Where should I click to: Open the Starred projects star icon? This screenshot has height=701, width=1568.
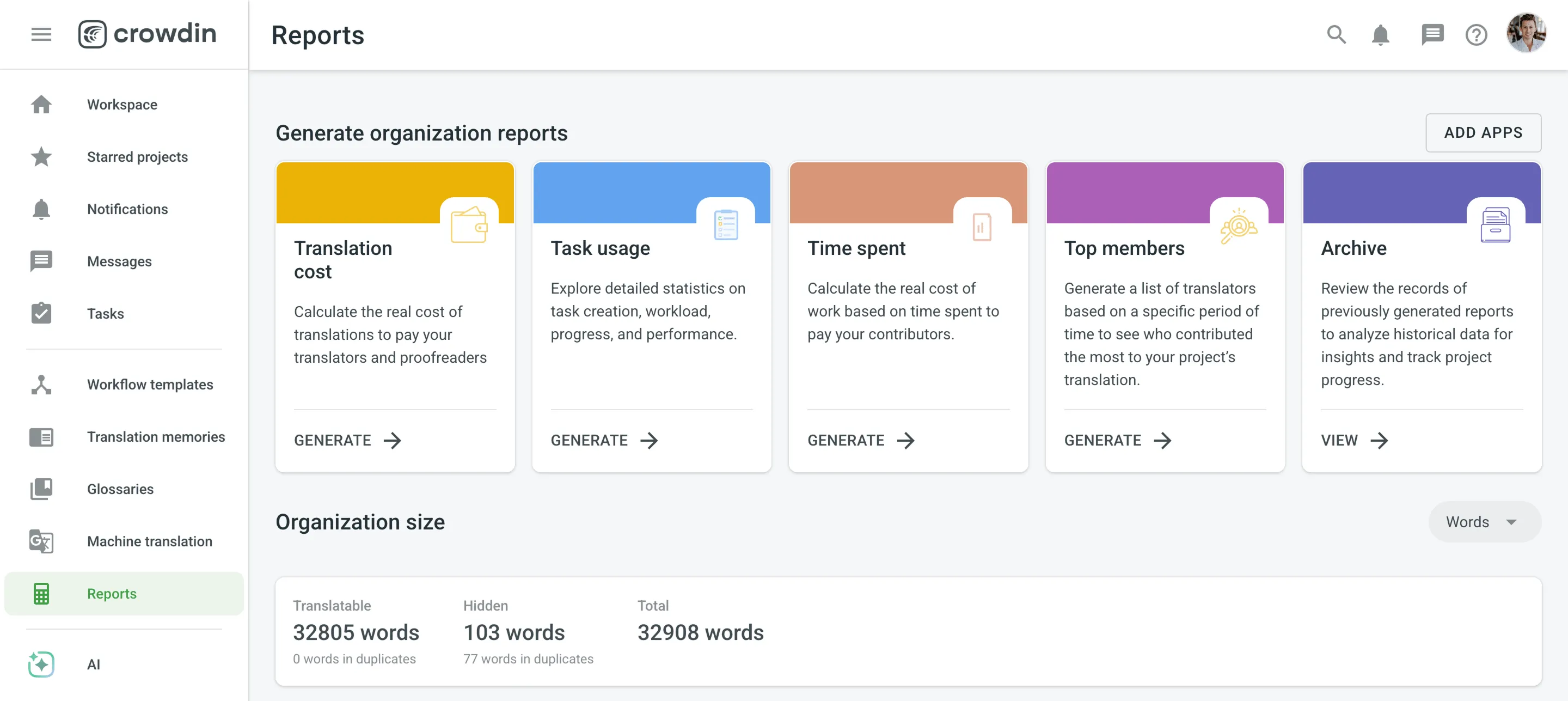(x=41, y=157)
